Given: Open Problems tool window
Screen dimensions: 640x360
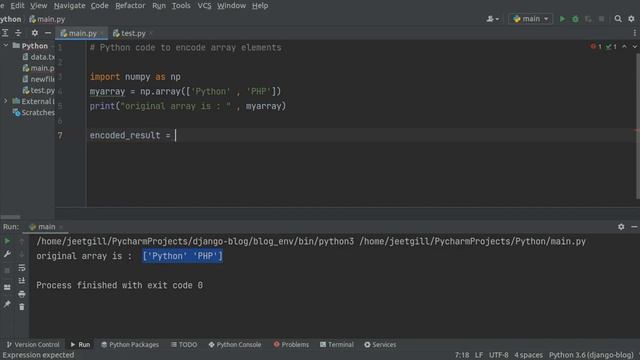Looking at the screenshot, I should (291, 345).
